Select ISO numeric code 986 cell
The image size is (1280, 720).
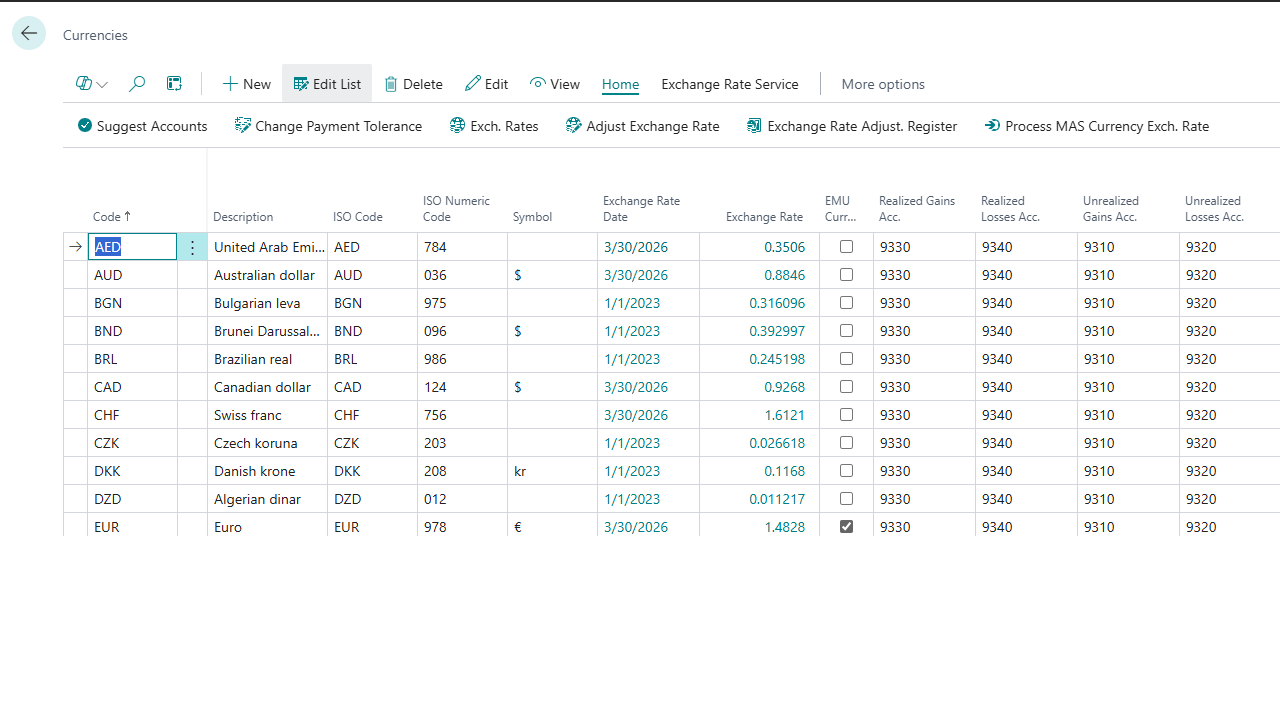(462, 359)
